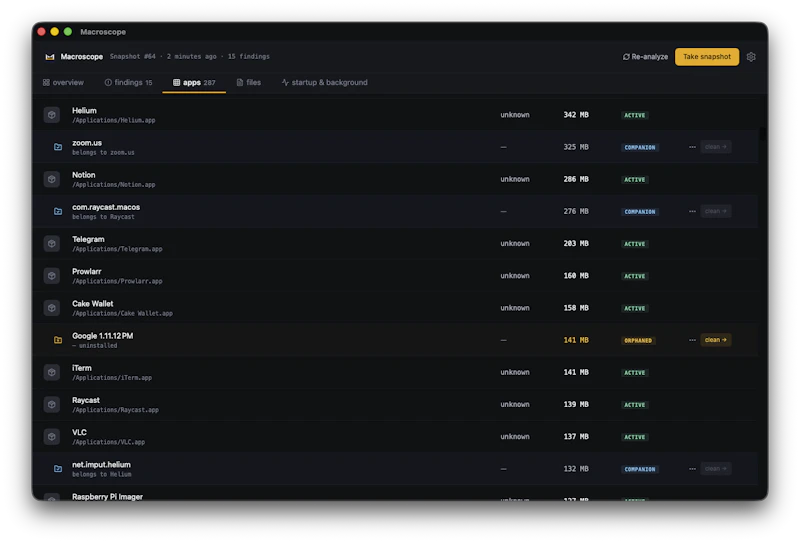Switch to the files tab

(x=248, y=82)
